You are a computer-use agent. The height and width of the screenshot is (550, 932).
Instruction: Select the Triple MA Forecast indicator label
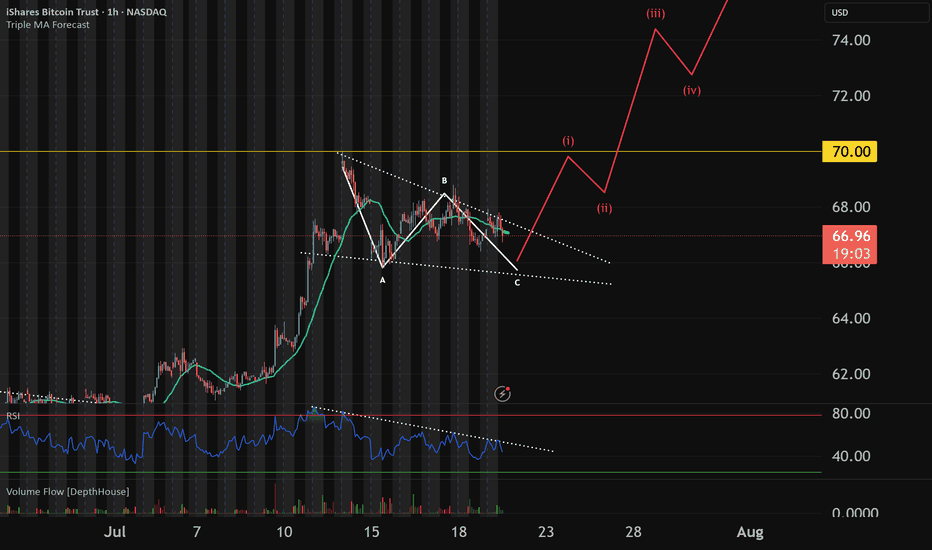point(48,25)
